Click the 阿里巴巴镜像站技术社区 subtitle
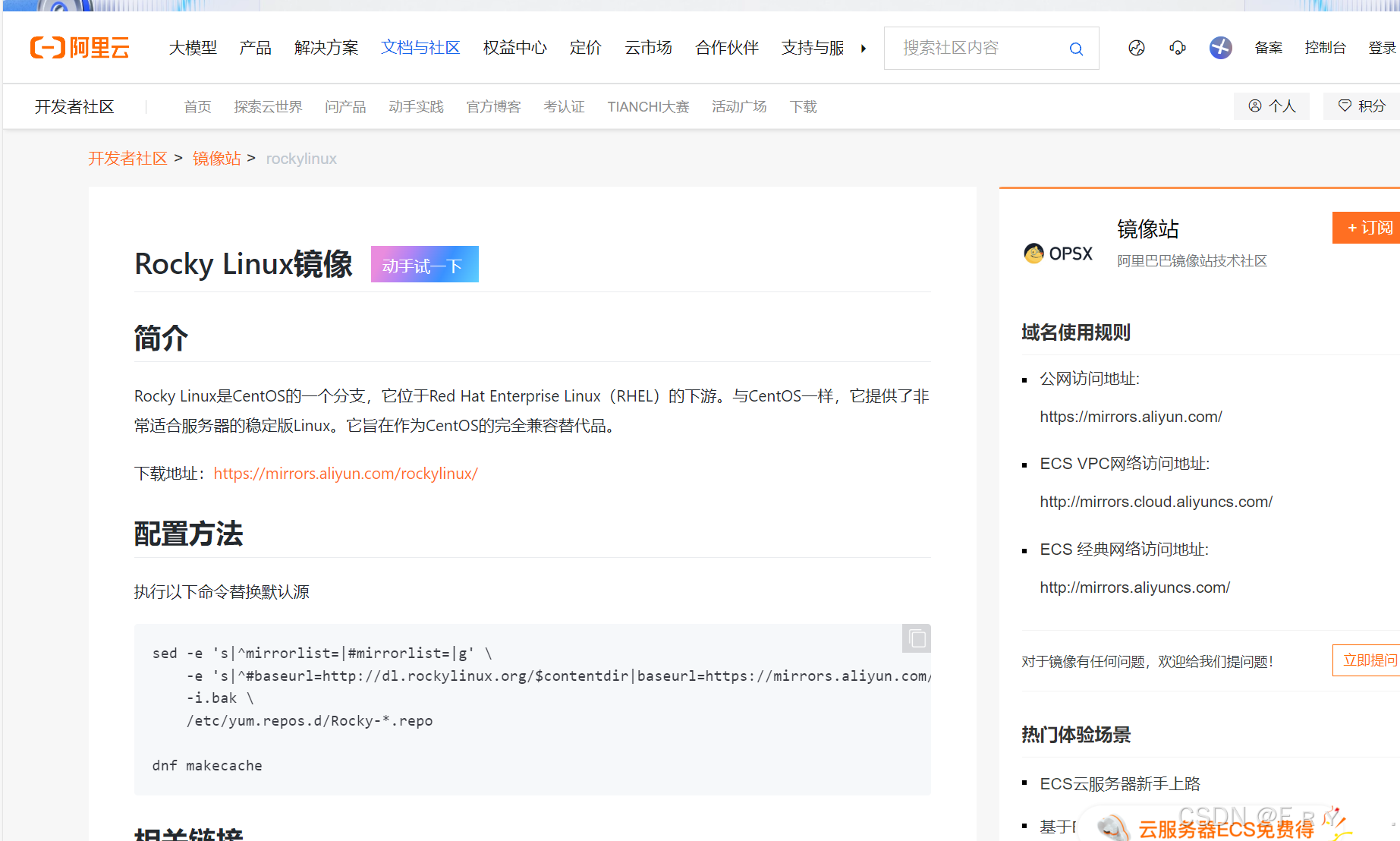The image size is (1400, 841). [x=1192, y=261]
